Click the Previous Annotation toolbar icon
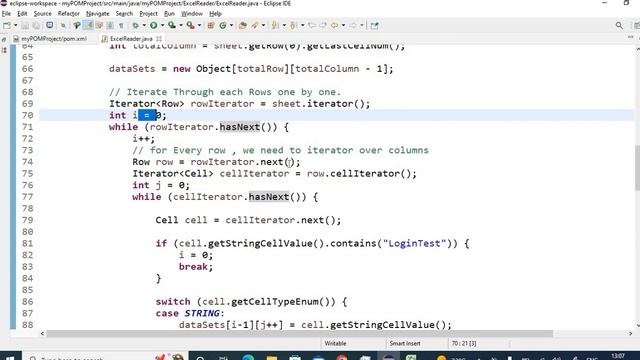Screen dimensions: 640x360 [x=293, y=25]
